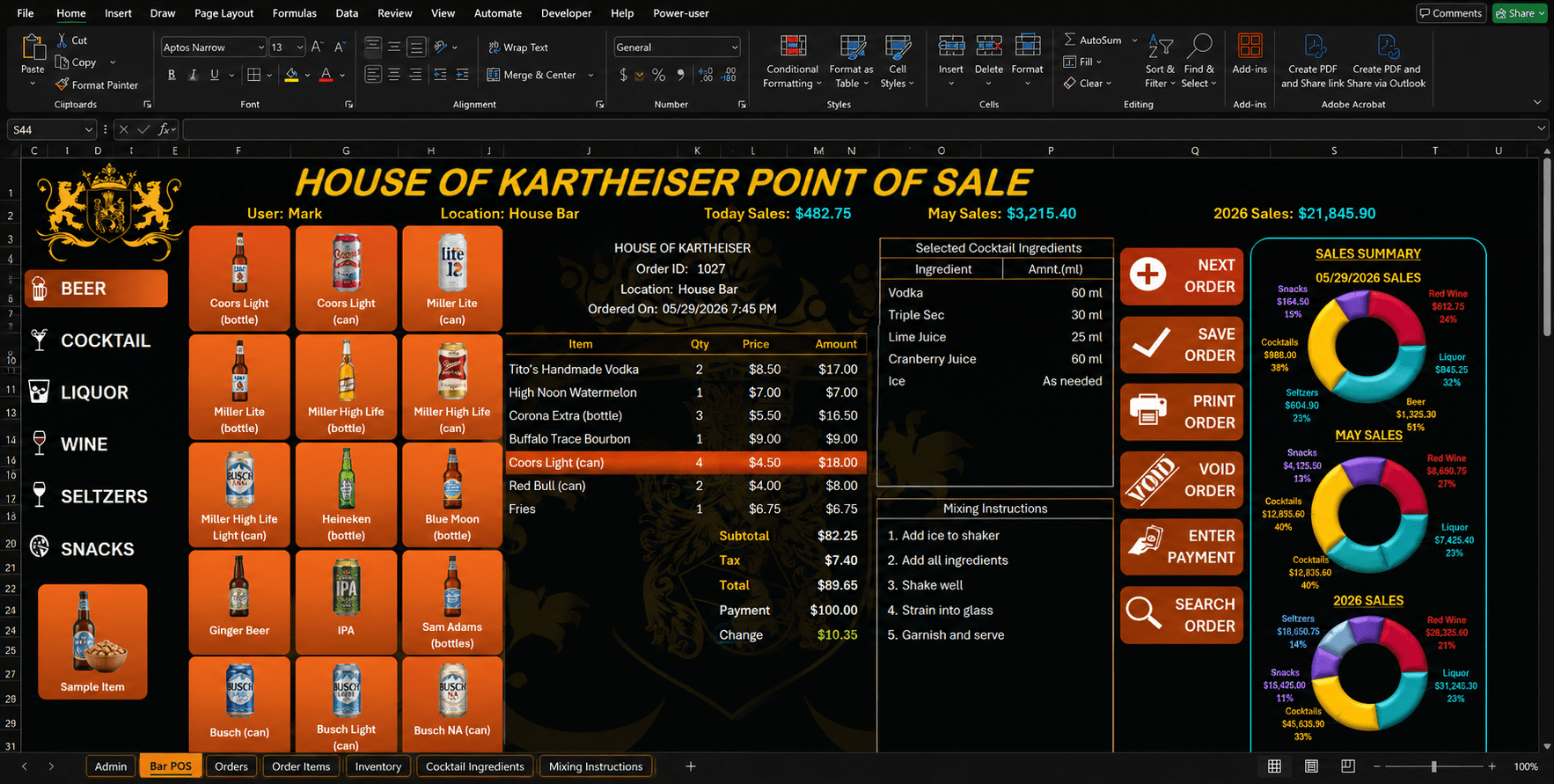Apply the red Font Color swatch
The height and width of the screenshot is (784, 1554).
[326, 75]
